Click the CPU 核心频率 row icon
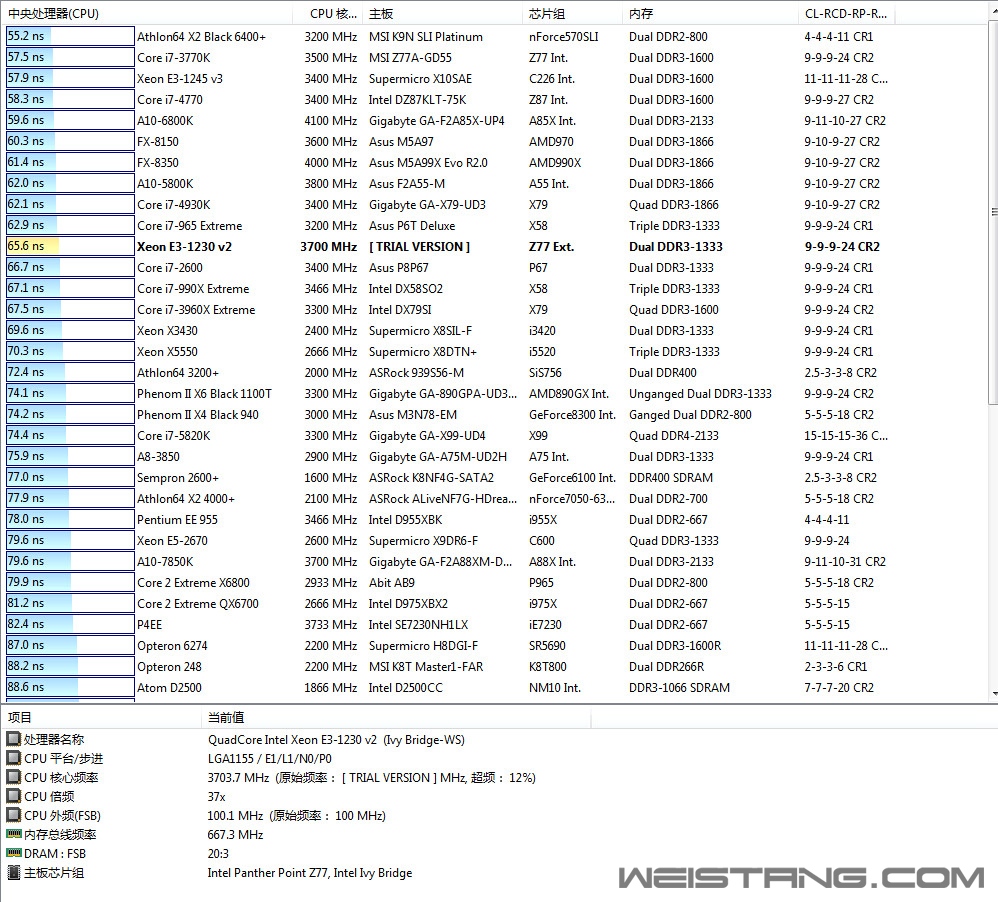This screenshot has width=998, height=902. coord(13,777)
